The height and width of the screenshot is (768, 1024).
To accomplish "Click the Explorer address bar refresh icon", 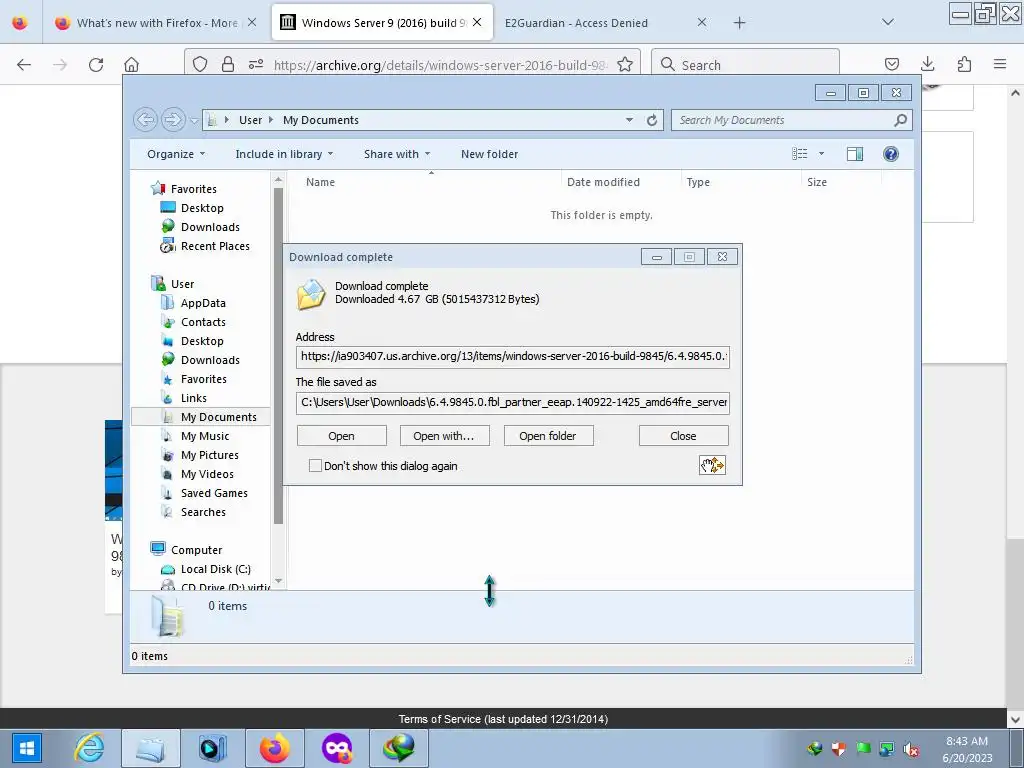I will (x=652, y=120).
